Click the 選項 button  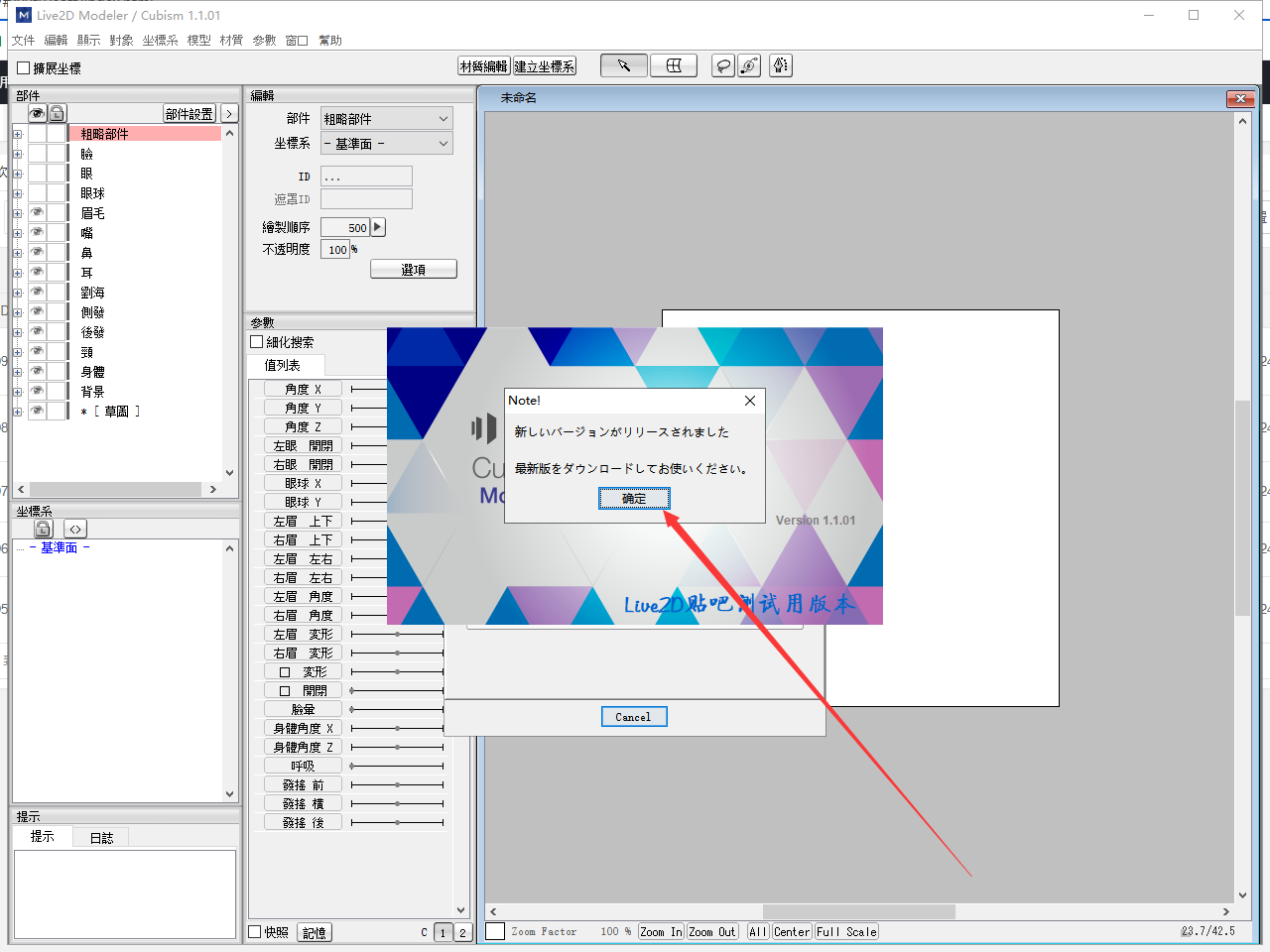click(x=414, y=270)
